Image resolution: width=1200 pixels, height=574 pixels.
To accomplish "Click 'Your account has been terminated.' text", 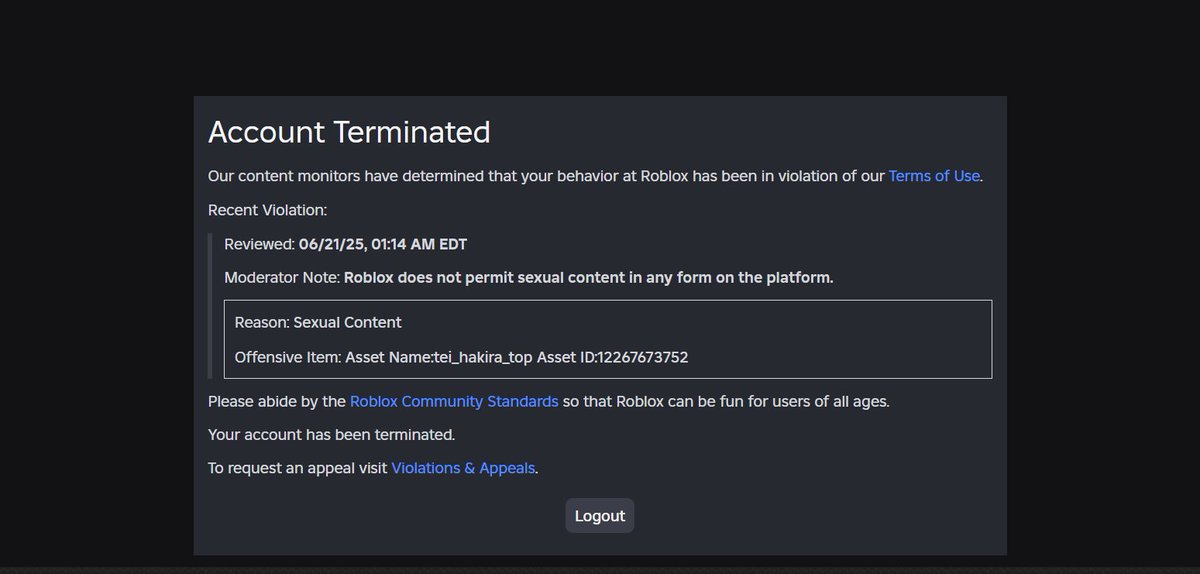I will 332,435.
